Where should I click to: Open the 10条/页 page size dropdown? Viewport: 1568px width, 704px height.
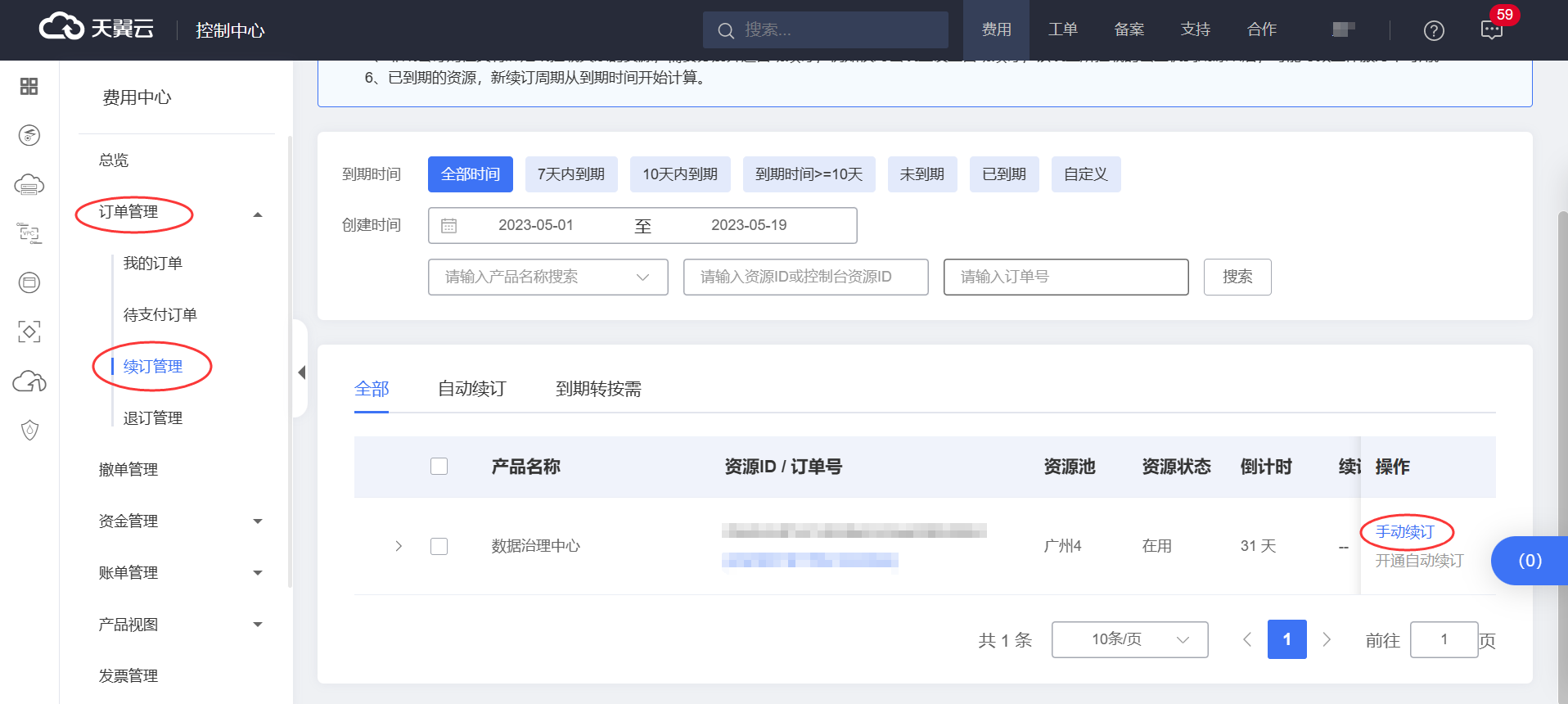pyautogui.click(x=1129, y=639)
